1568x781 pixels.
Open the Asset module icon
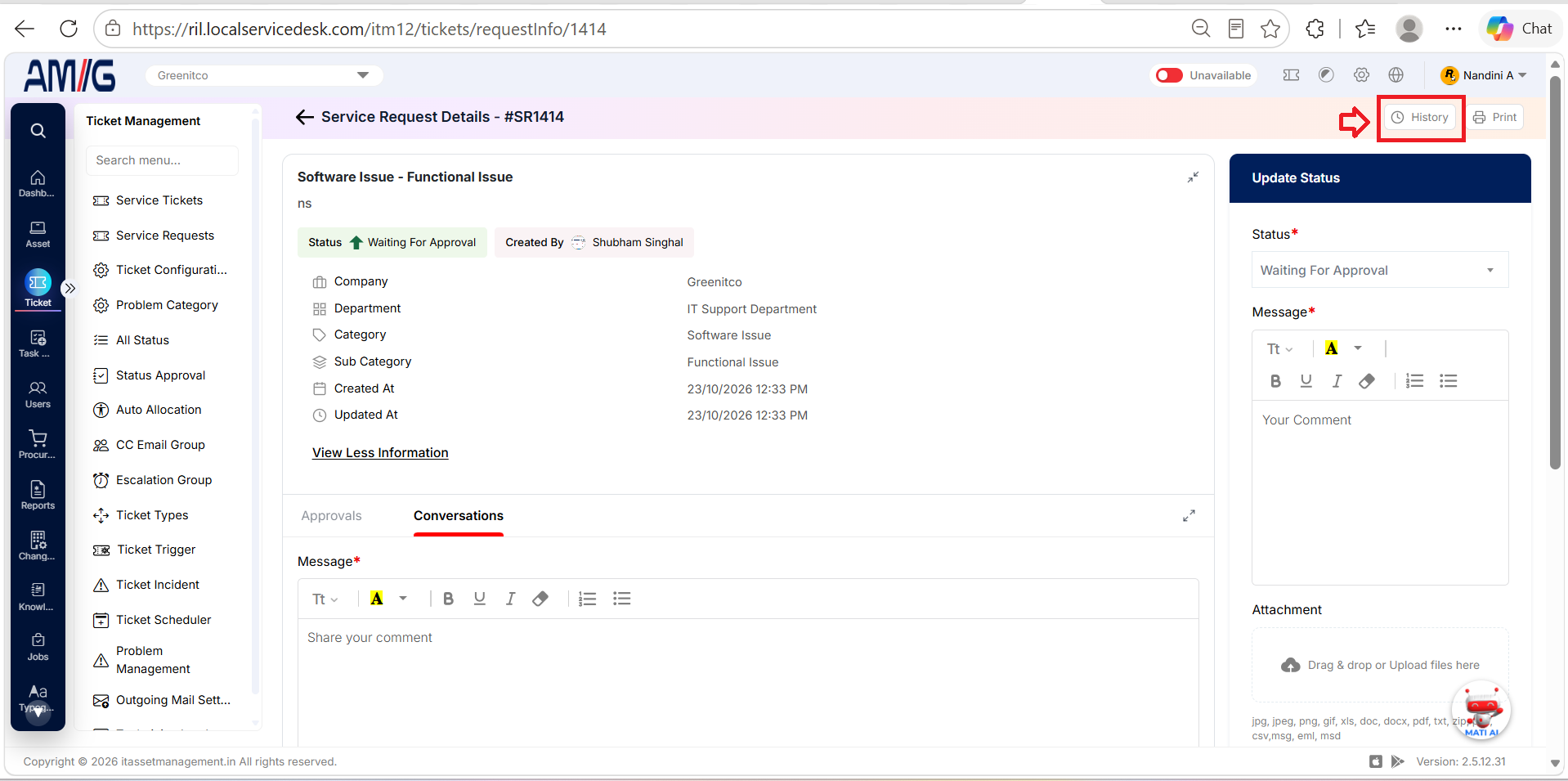tap(38, 235)
